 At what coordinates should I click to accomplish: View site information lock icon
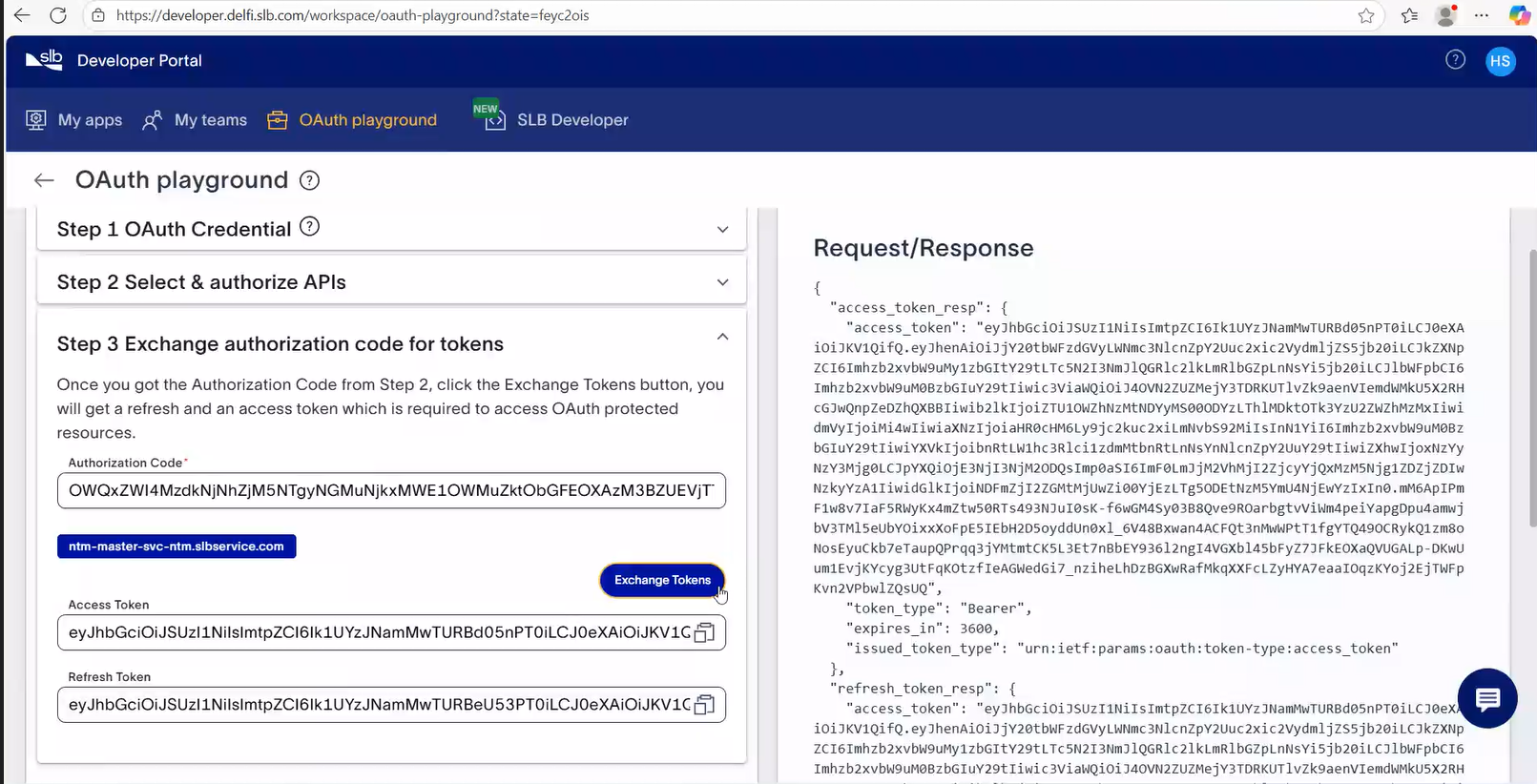tap(98, 15)
